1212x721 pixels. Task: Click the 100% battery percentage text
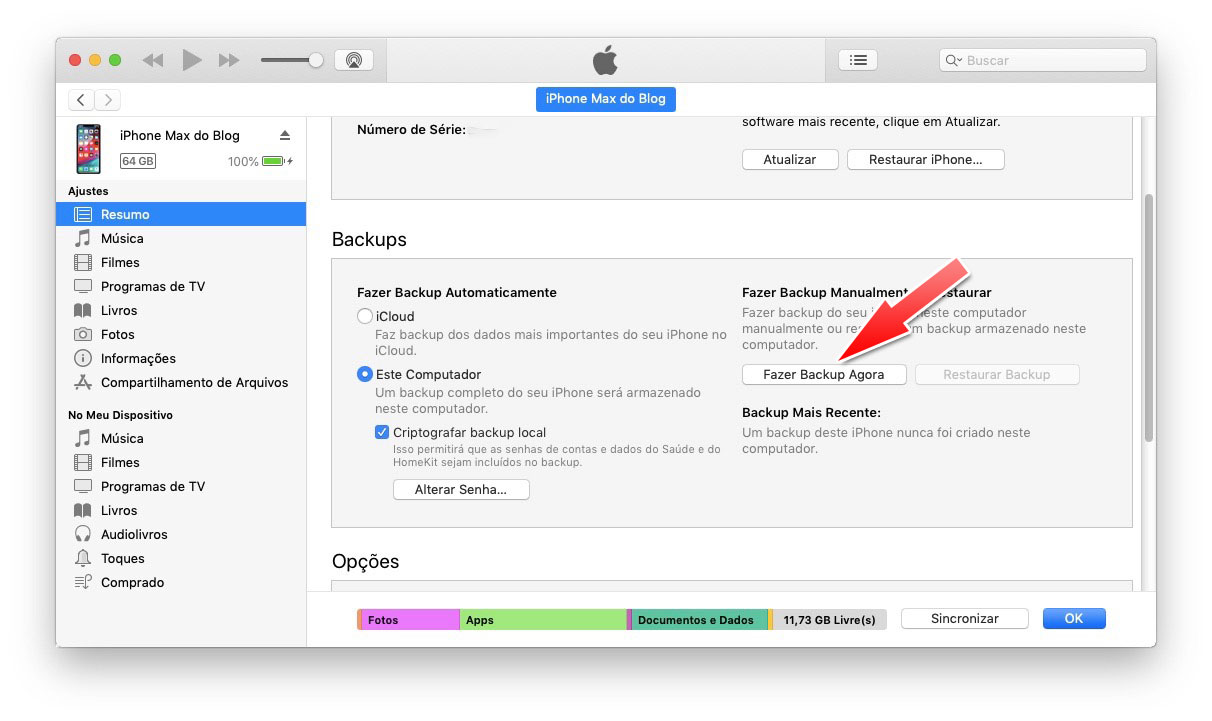(x=243, y=161)
